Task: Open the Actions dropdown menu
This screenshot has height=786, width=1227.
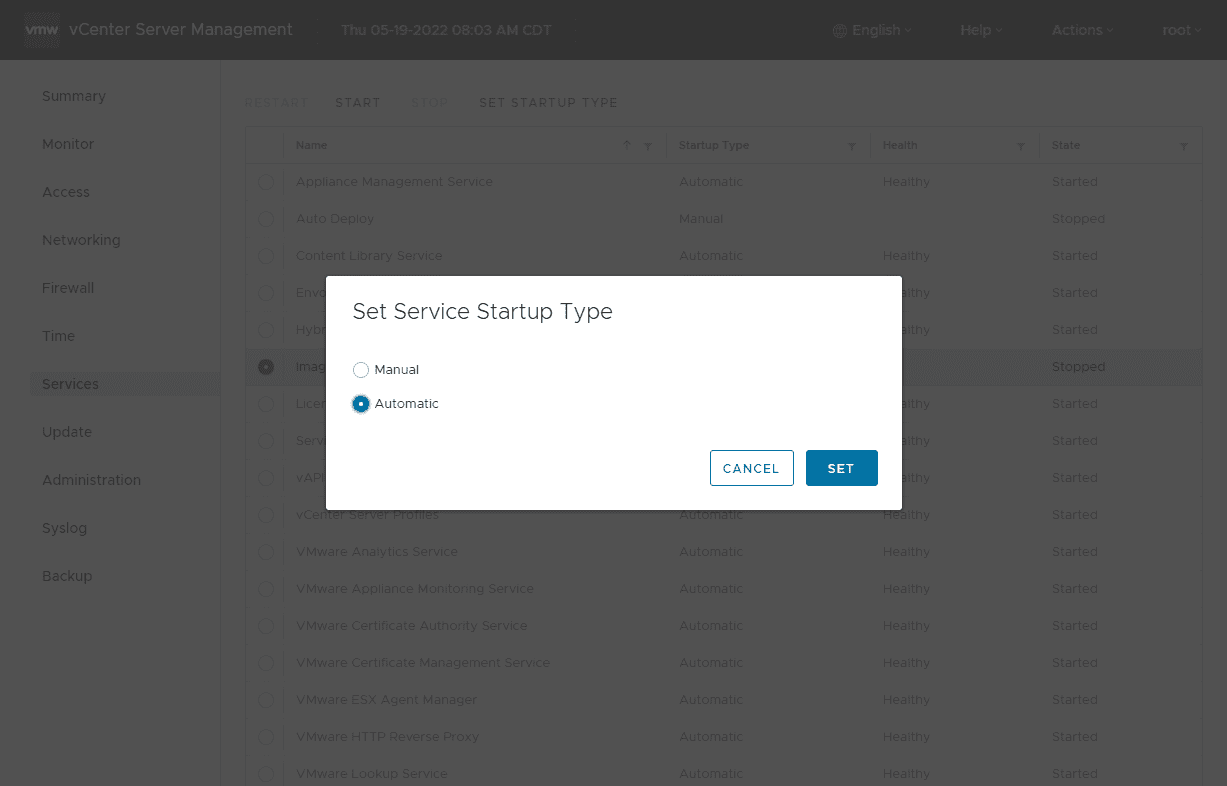Action: pos(1082,30)
